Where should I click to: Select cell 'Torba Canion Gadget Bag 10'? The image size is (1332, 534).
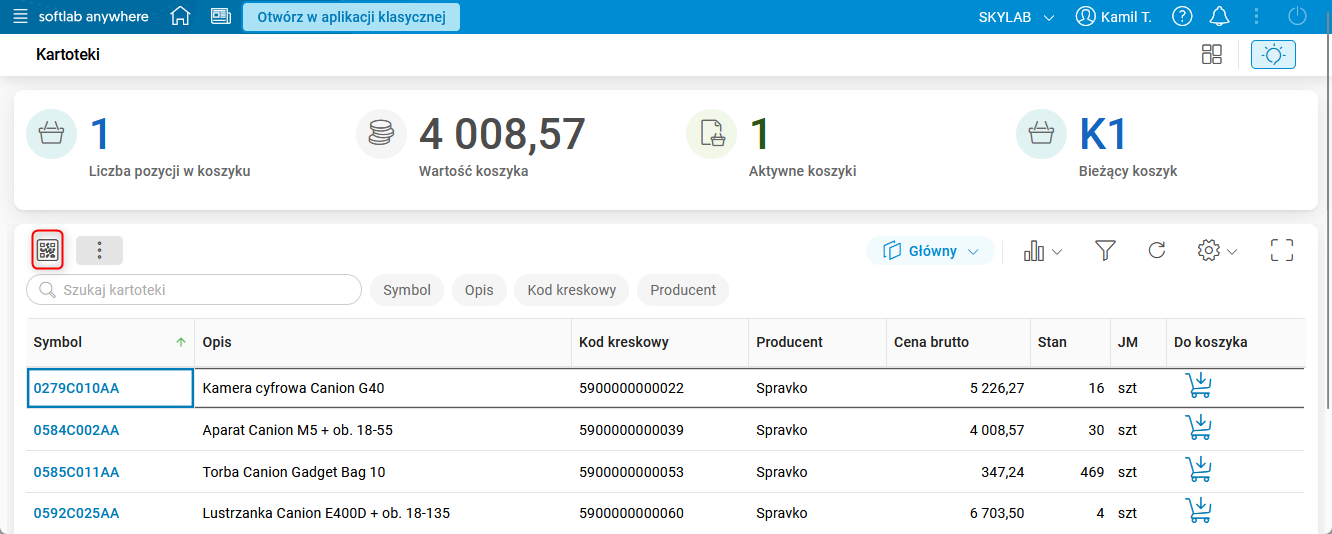(x=383, y=472)
